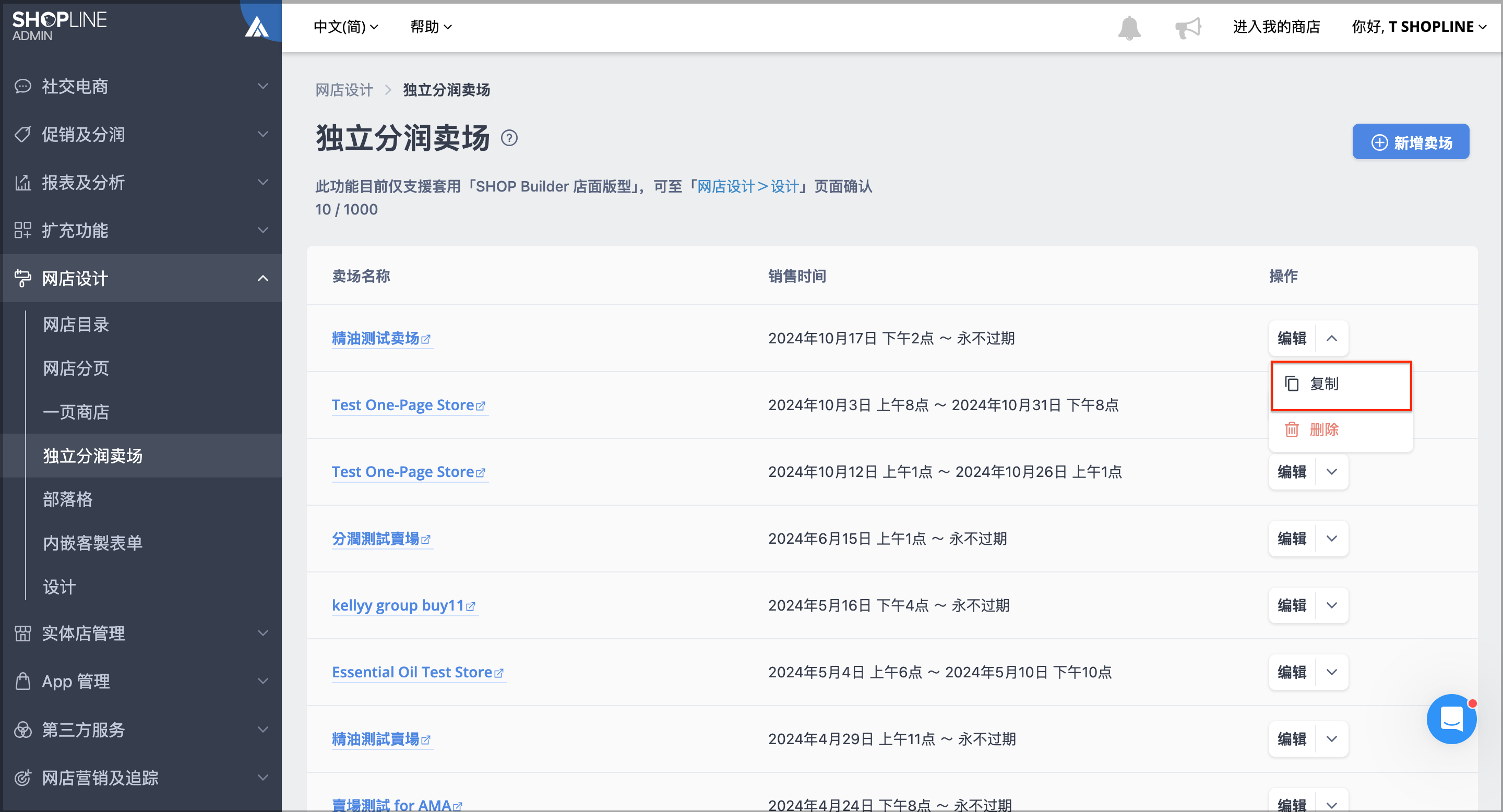
Task: Click the 促销及分润 tag icon
Action: coord(23,134)
